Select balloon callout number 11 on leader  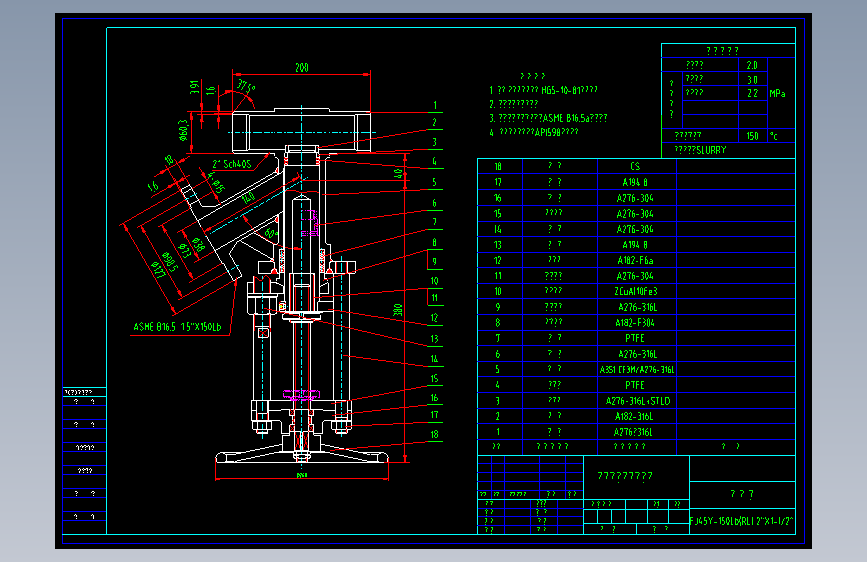coord(435,298)
